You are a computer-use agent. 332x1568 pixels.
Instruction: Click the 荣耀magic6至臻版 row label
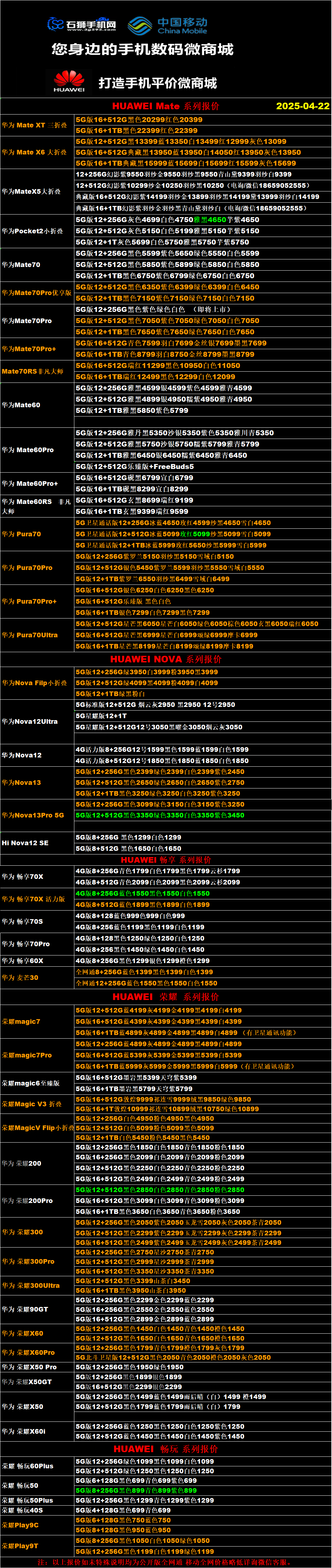30,1084
